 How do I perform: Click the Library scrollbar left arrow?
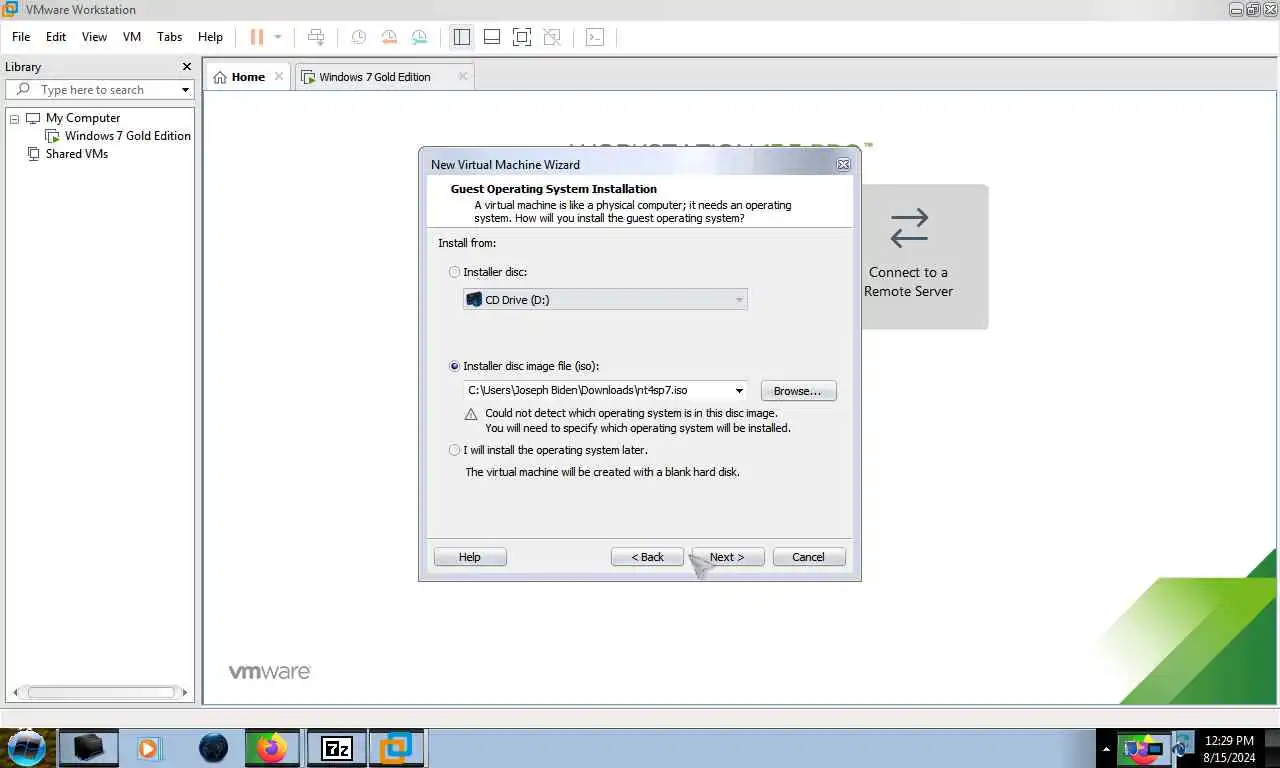pyautogui.click(x=16, y=692)
